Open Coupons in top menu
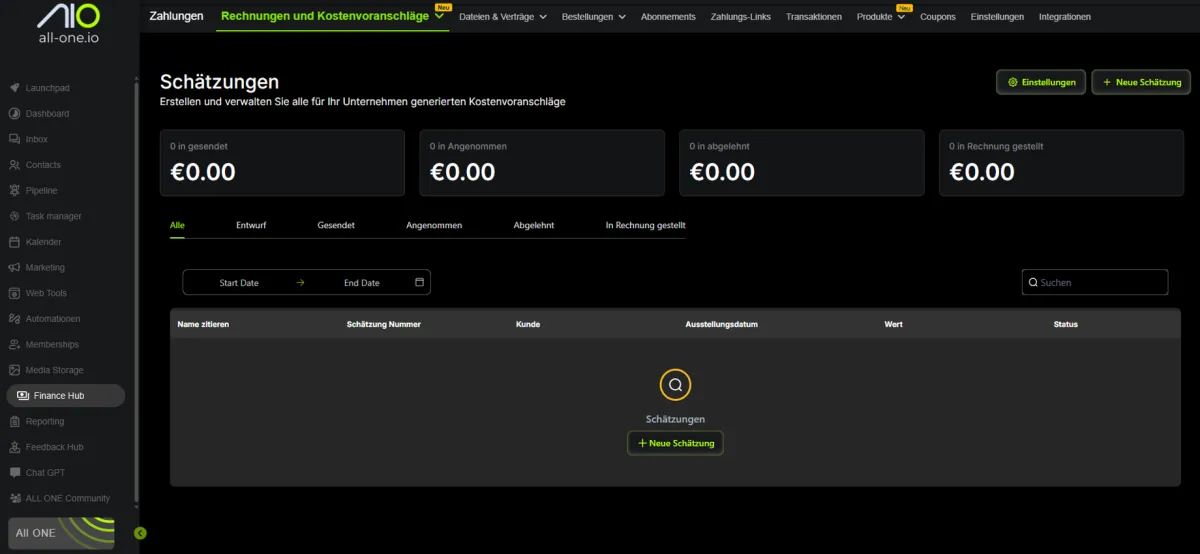Viewport: 1200px width, 554px height. pyautogui.click(x=938, y=17)
